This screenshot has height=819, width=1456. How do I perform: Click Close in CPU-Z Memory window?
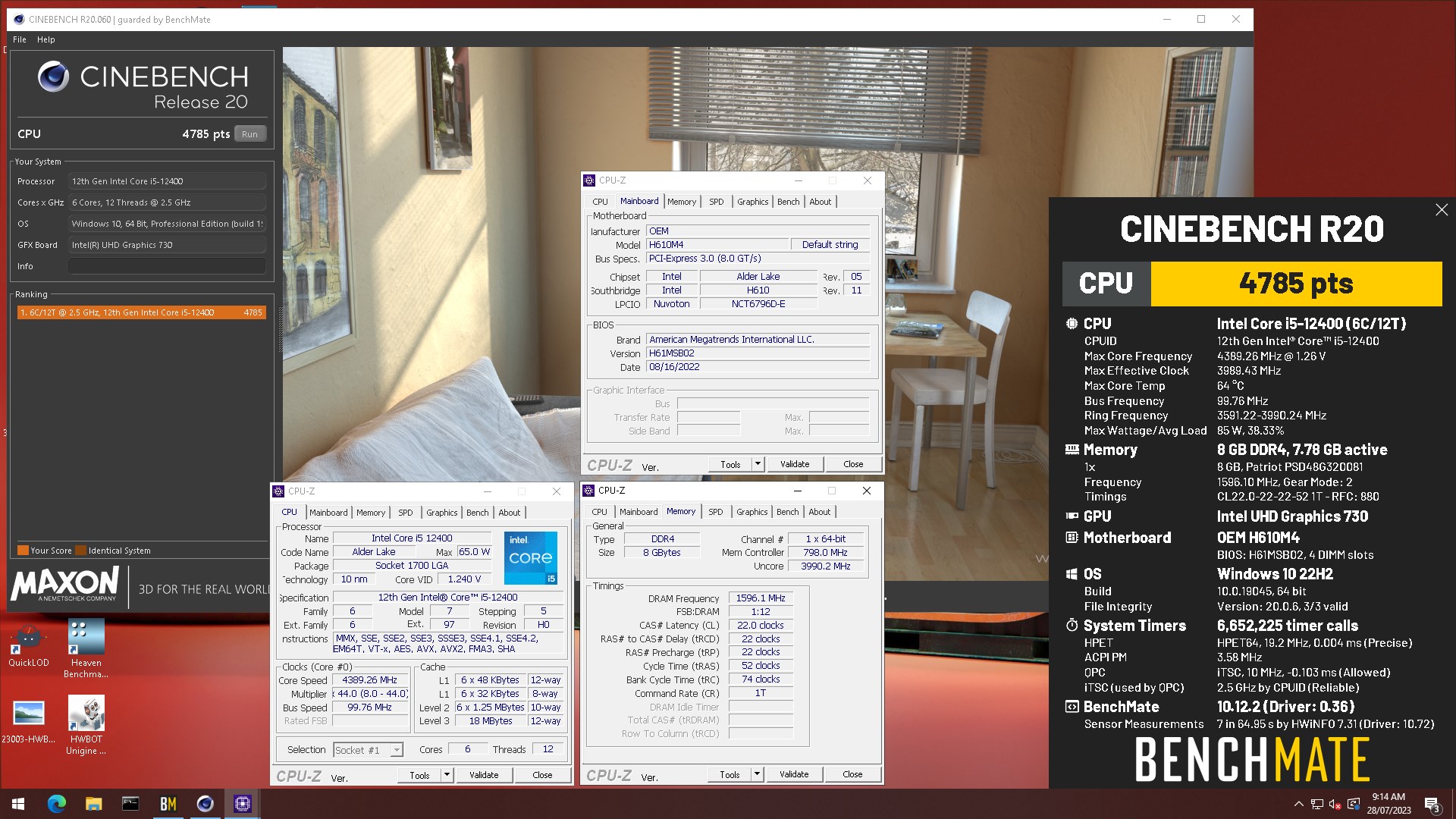(x=852, y=774)
